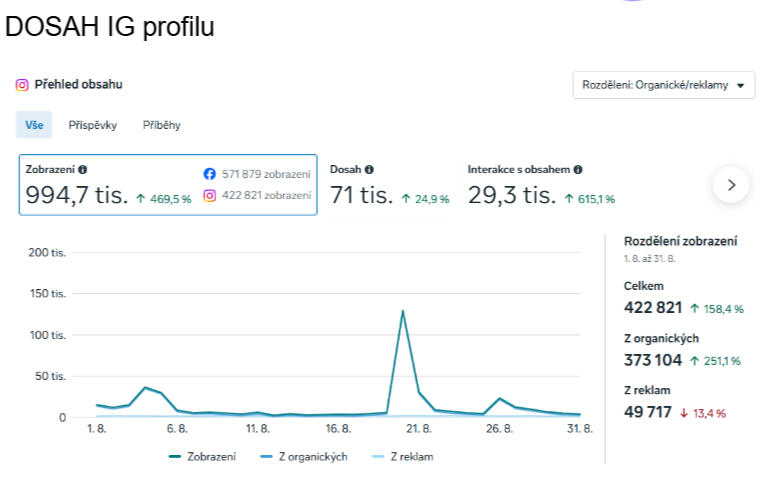Click the 200 tis. axis label
Screen dimensions: 766x485
47,253
